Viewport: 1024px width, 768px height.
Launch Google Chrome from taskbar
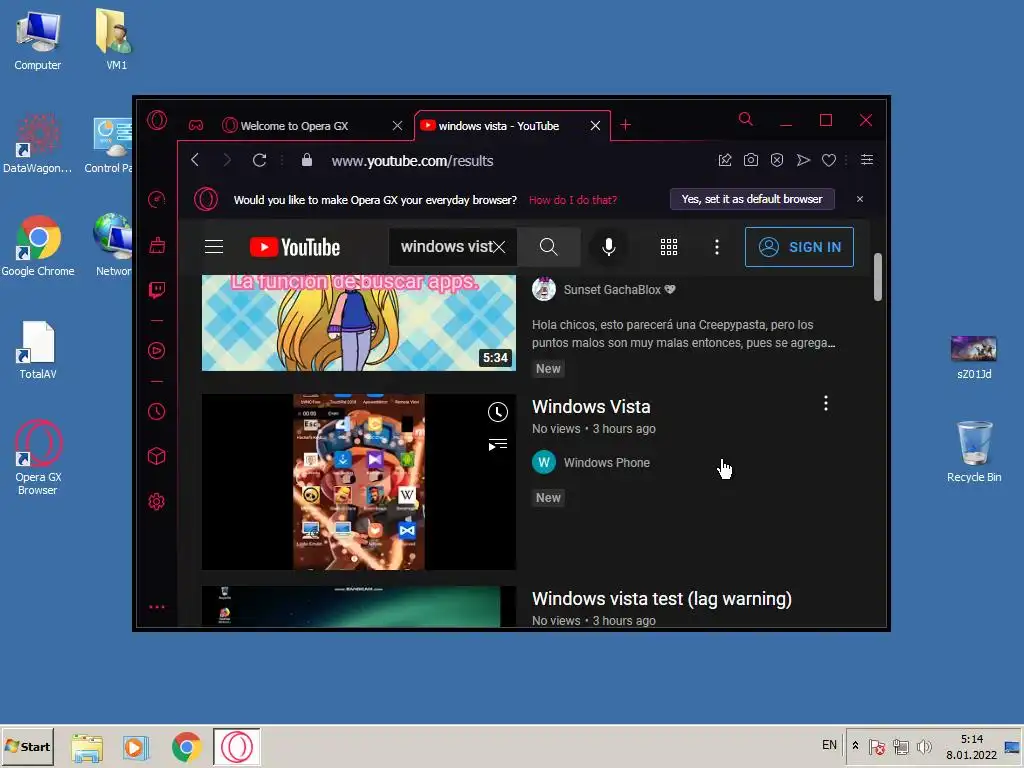[x=186, y=747]
